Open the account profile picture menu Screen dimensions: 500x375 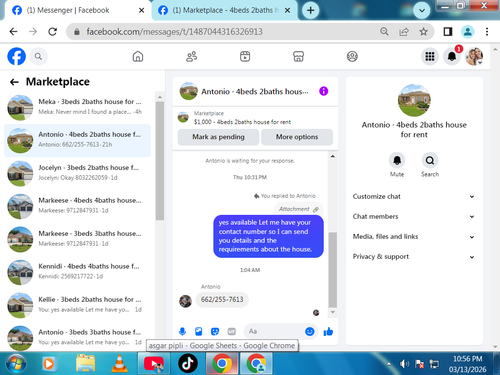coord(474,56)
